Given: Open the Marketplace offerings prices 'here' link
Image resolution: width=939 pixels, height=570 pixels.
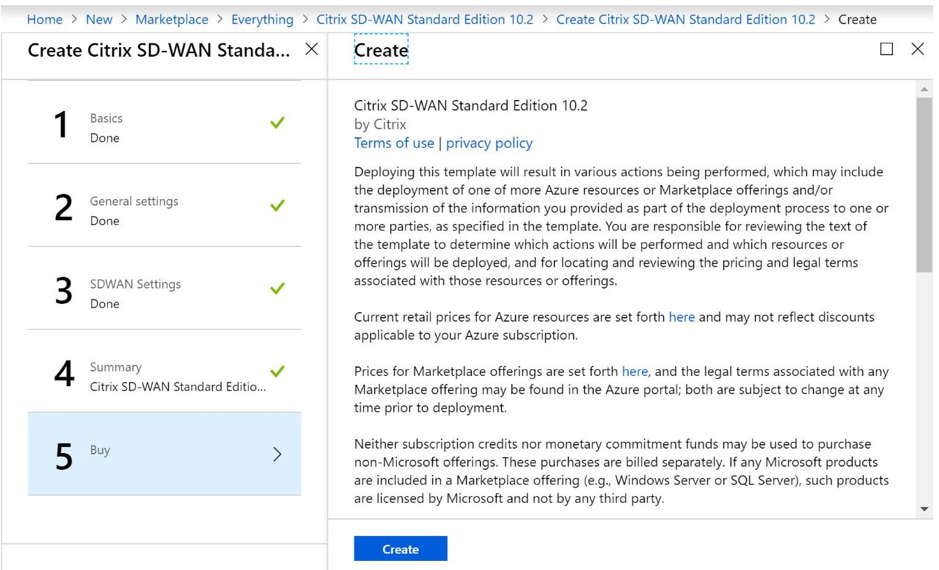Looking at the screenshot, I should 635,371.
